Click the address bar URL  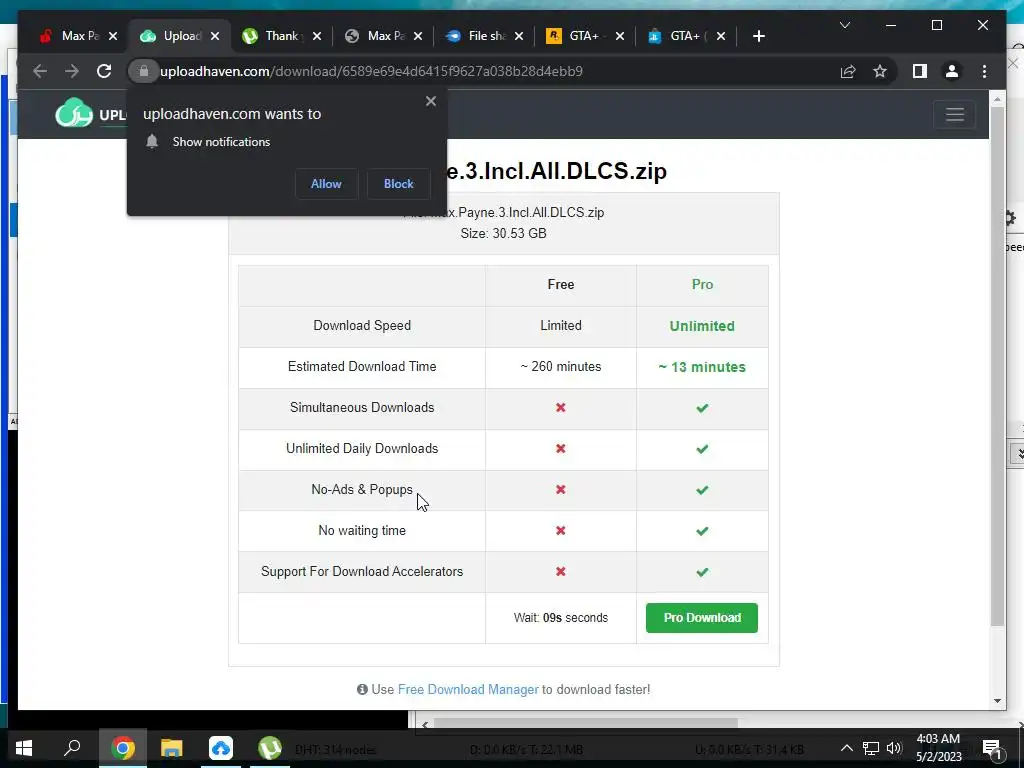(371, 71)
